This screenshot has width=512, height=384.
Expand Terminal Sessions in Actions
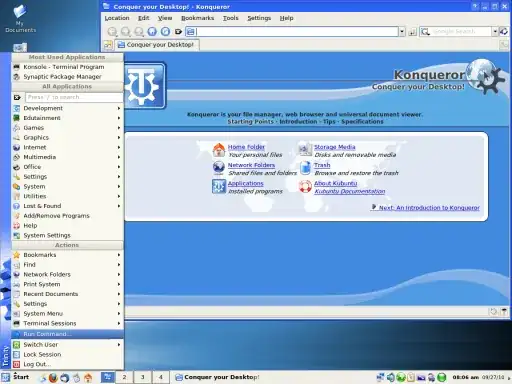tap(67, 323)
